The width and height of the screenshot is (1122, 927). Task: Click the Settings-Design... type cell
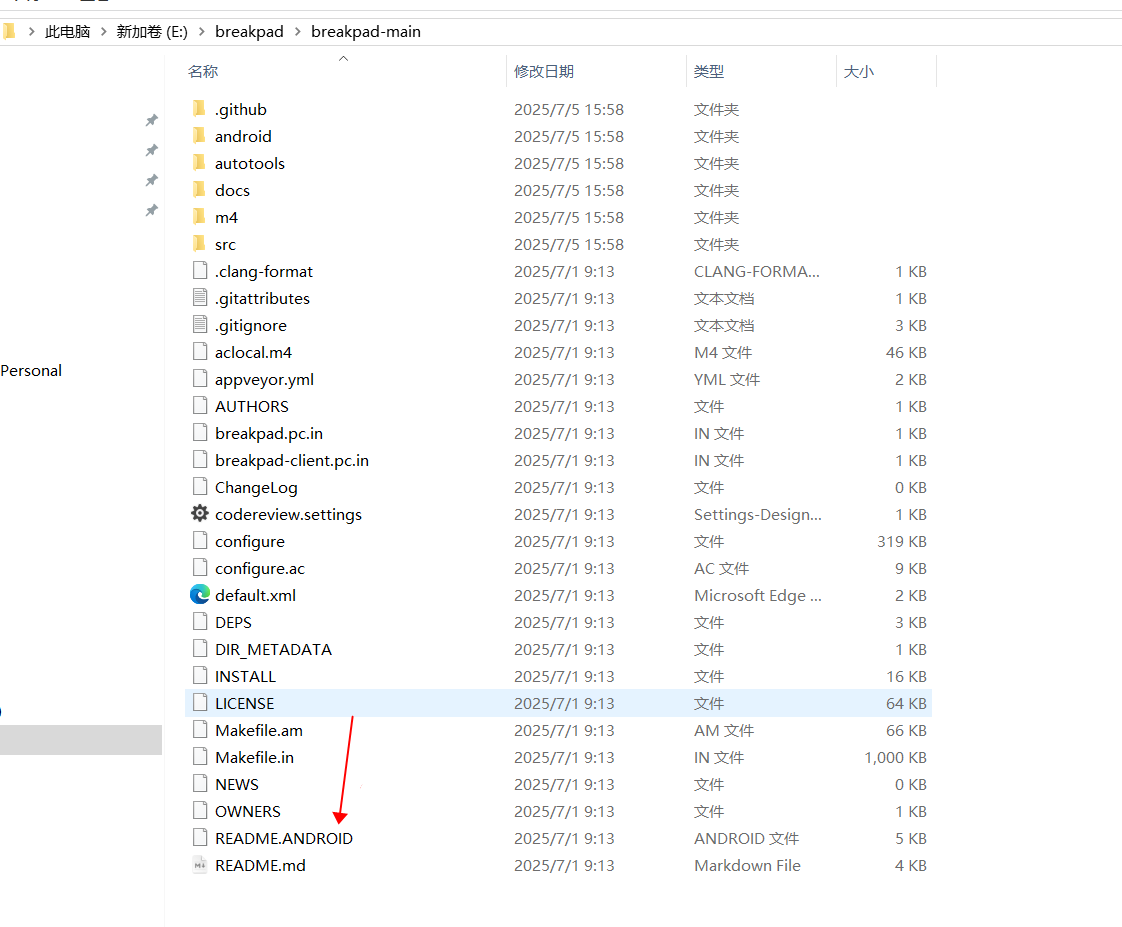point(758,514)
